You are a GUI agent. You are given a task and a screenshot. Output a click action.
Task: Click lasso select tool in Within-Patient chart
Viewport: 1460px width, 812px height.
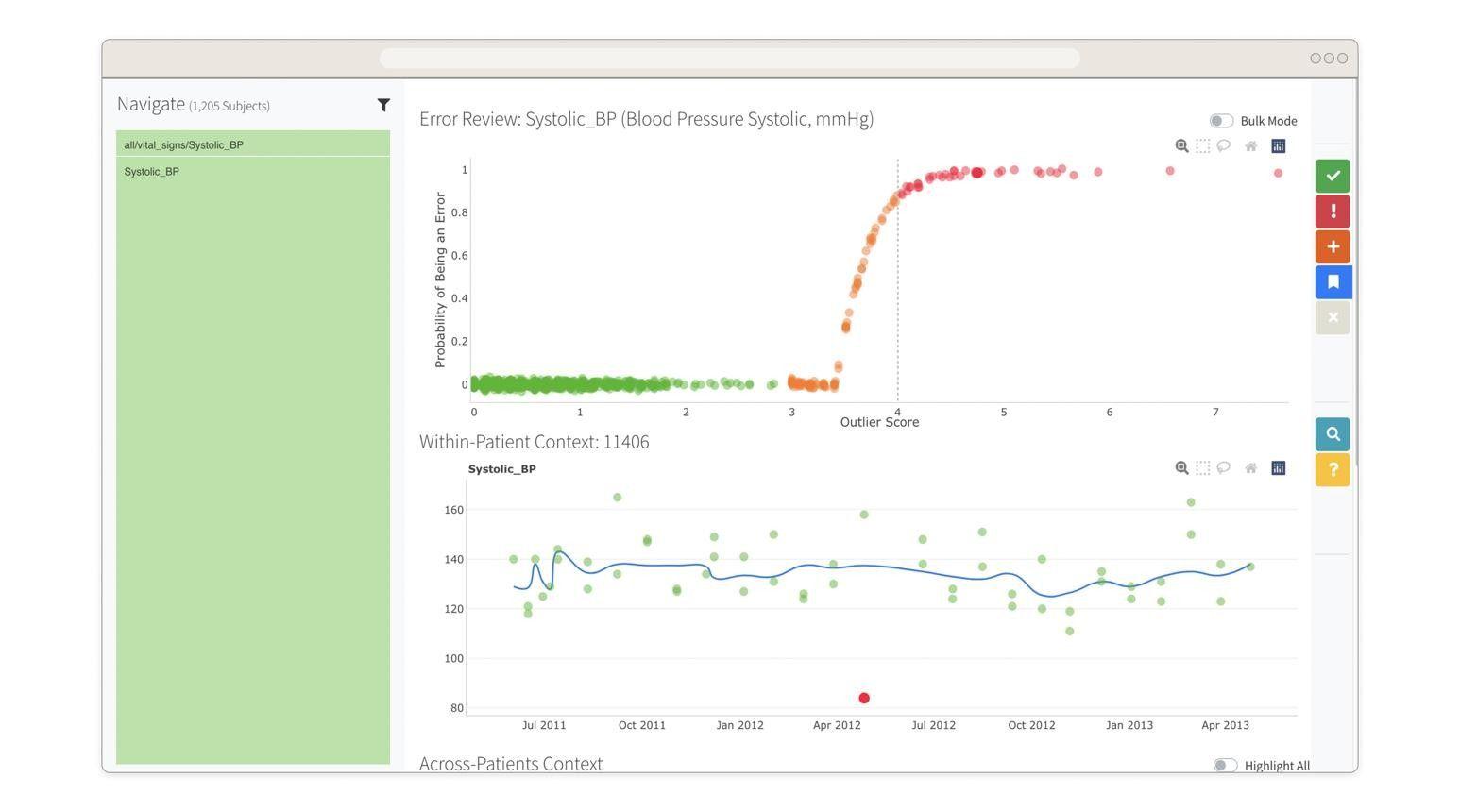pyautogui.click(x=1223, y=468)
